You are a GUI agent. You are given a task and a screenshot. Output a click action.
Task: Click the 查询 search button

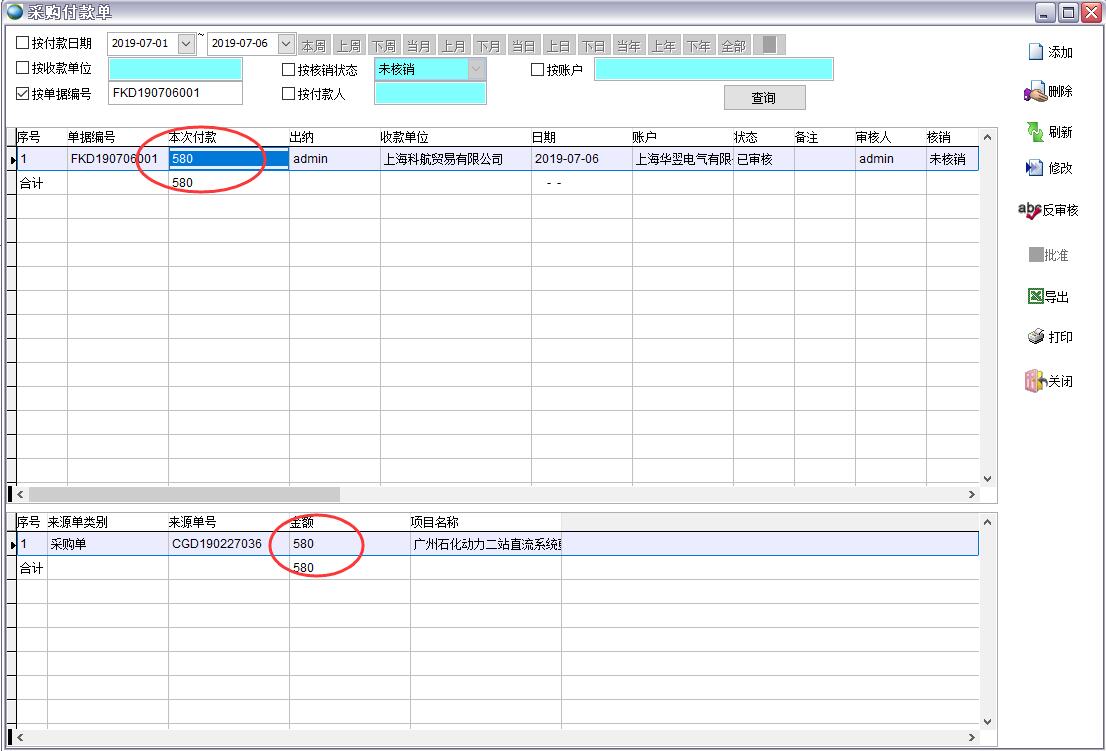click(x=763, y=97)
